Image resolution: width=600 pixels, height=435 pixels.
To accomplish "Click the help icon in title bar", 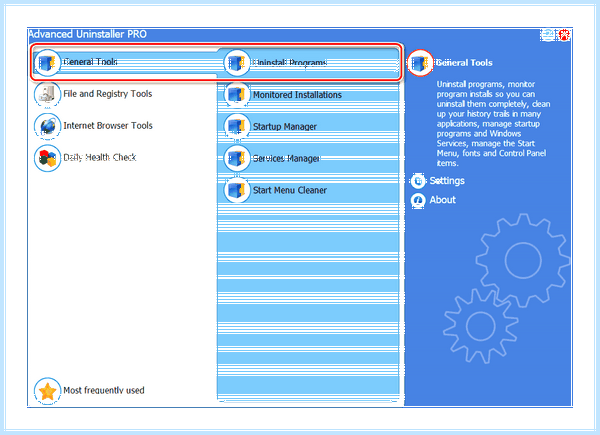I will pos(548,35).
